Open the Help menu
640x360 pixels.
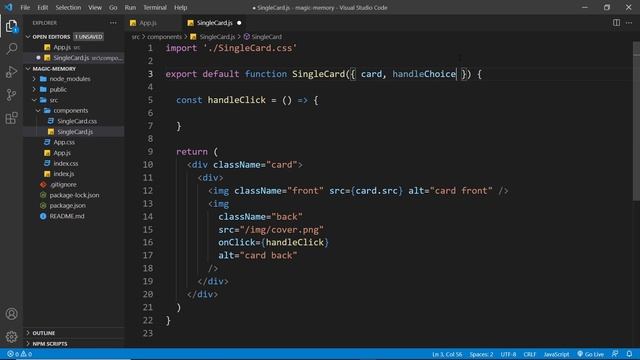[180, 7]
